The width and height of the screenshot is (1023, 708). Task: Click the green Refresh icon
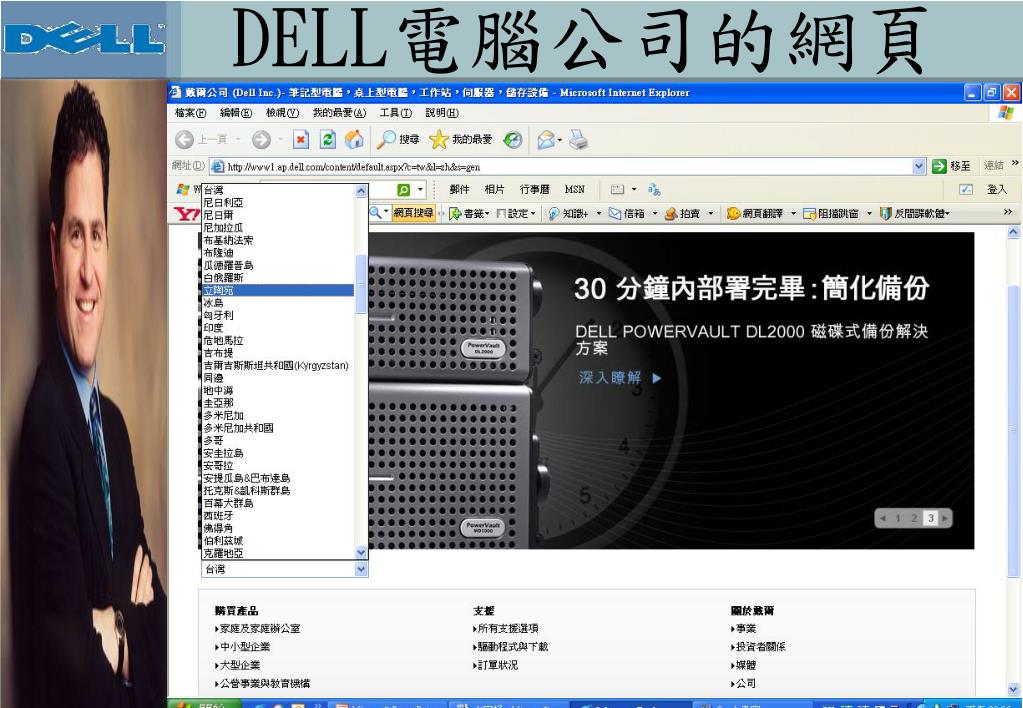(x=328, y=139)
